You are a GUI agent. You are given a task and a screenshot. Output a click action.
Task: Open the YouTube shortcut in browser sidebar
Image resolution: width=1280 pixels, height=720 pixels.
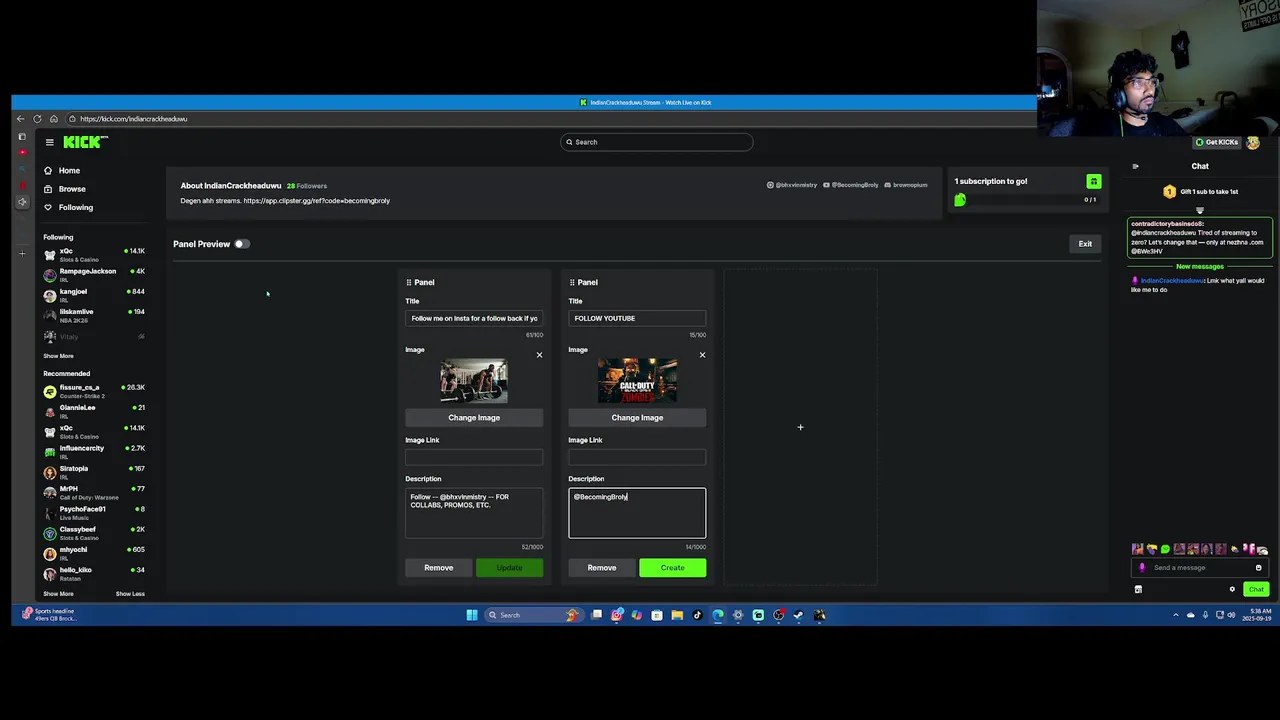point(22,152)
